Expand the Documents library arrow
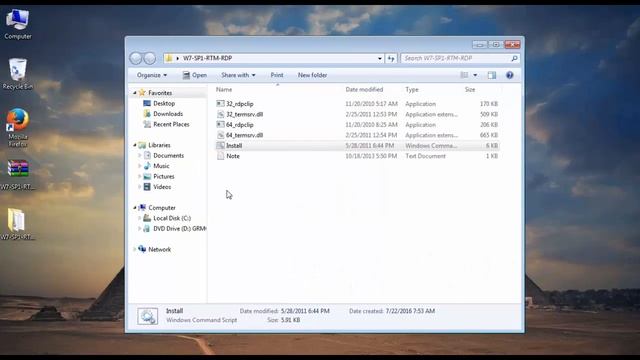The height and width of the screenshot is (360, 640). pyautogui.click(x=140, y=156)
